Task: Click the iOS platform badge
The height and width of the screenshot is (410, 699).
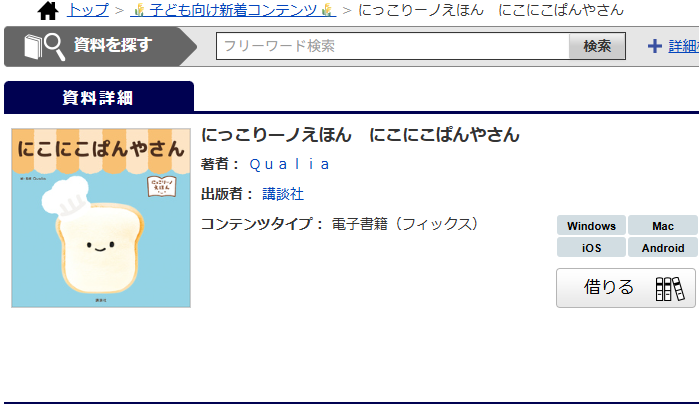Action: [591, 247]
